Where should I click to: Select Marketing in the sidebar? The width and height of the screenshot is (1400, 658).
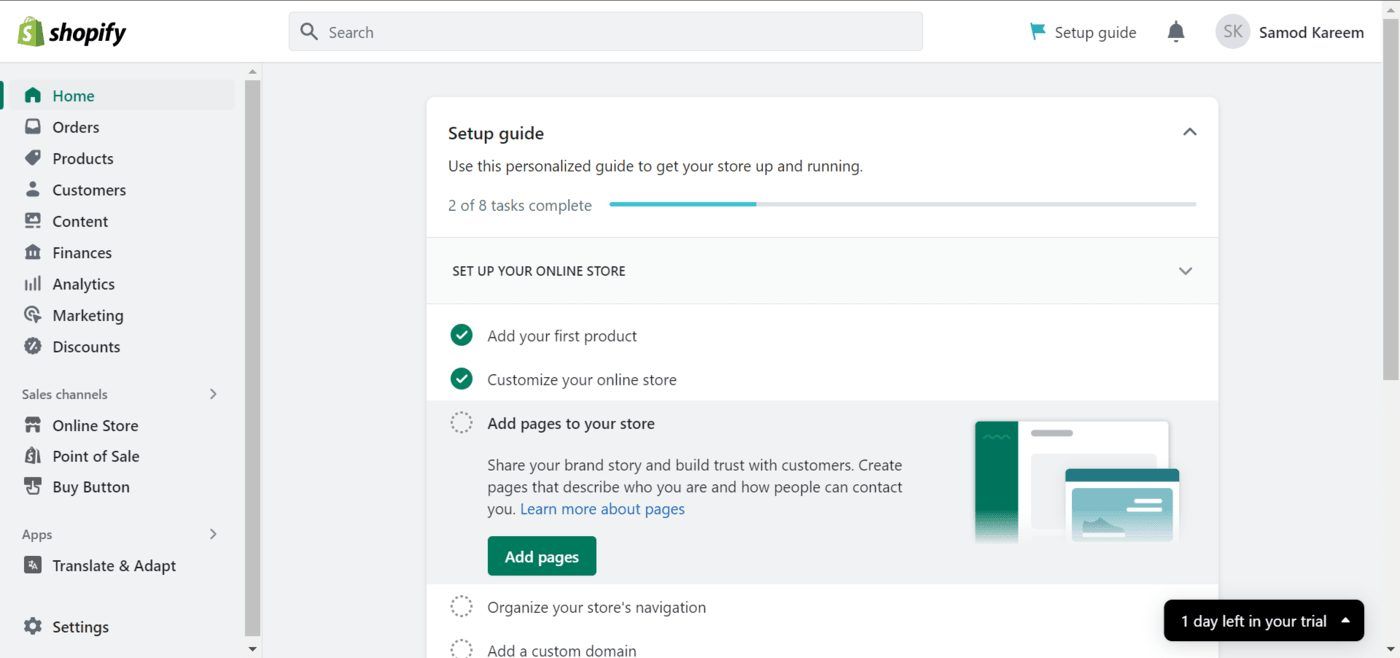click(88, 315)
